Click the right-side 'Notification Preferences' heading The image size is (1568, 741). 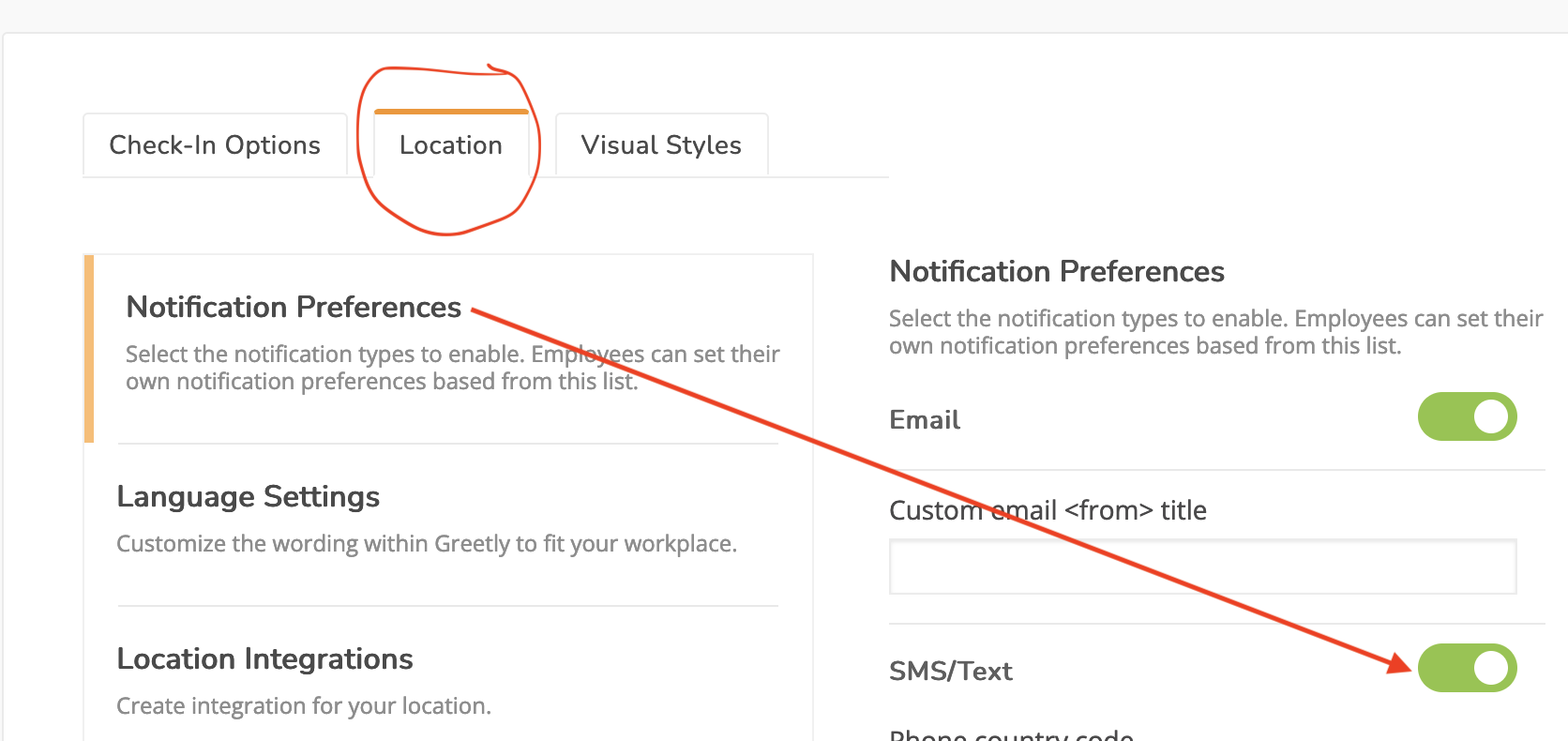tap(1057, 271)
